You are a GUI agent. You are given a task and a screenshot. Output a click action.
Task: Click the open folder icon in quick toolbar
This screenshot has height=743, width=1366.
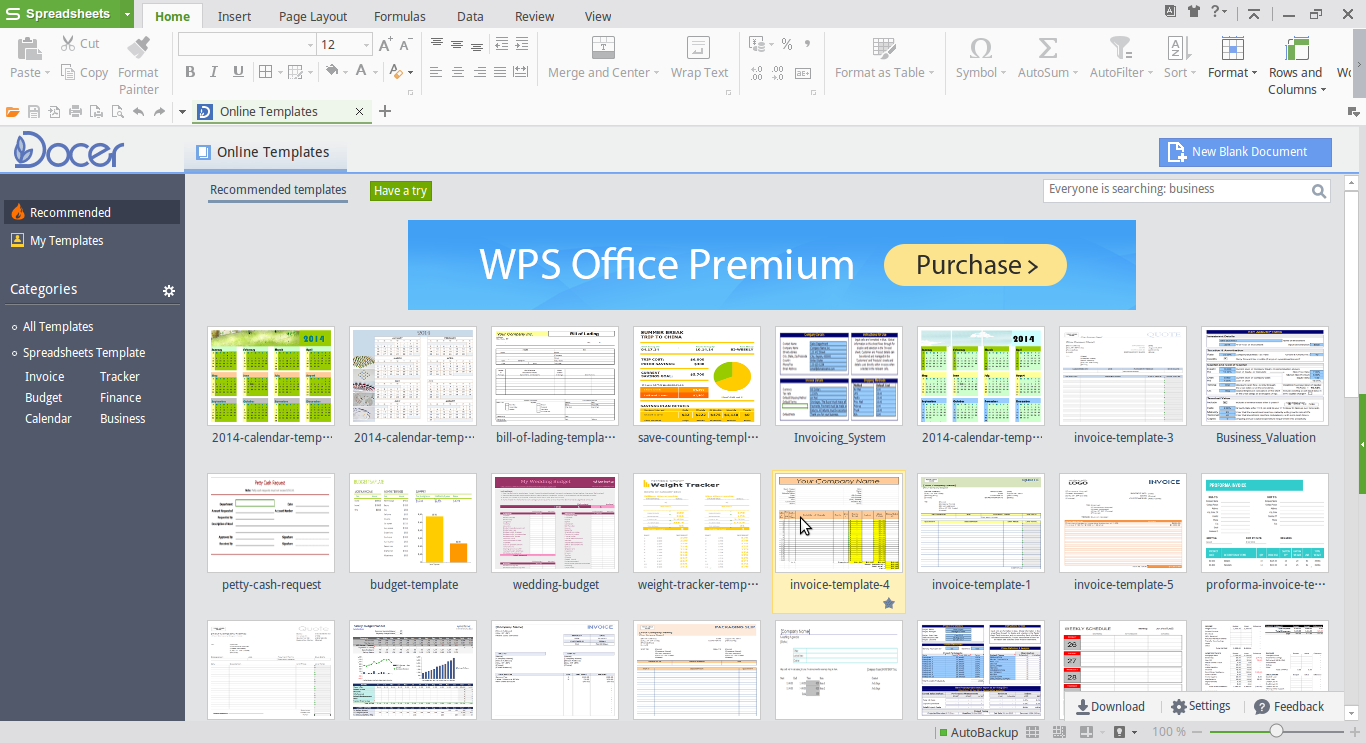[x=13, y=112]
